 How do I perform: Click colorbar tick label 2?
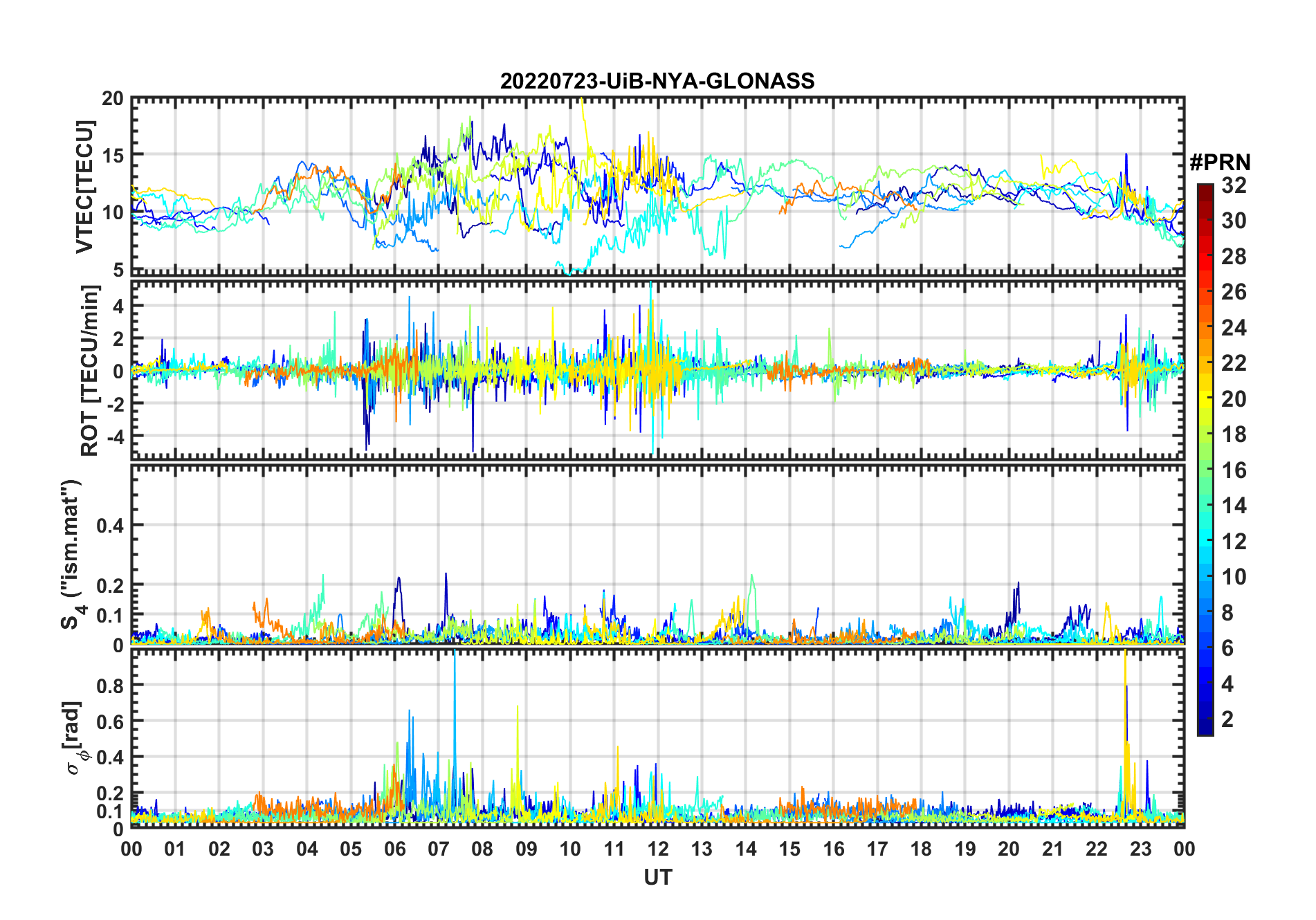point(1227,719)
